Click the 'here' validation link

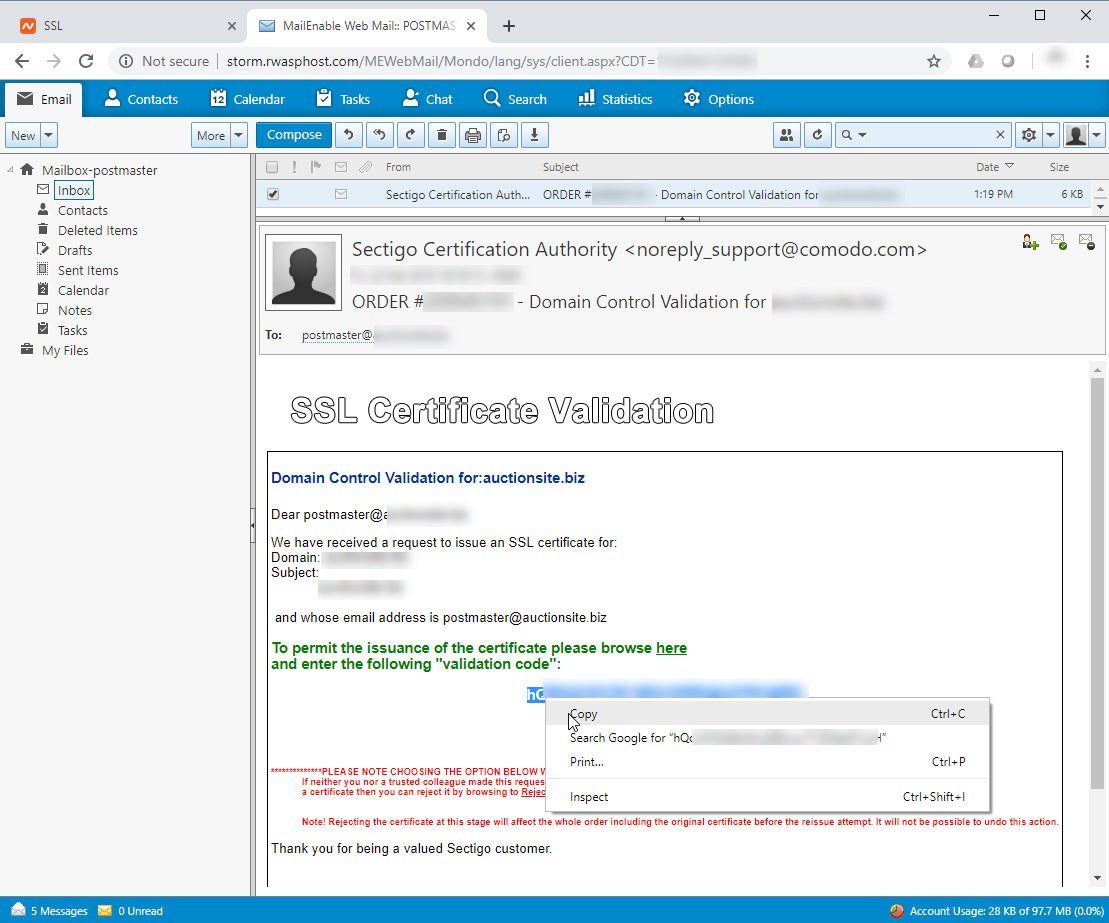[671, 648]
